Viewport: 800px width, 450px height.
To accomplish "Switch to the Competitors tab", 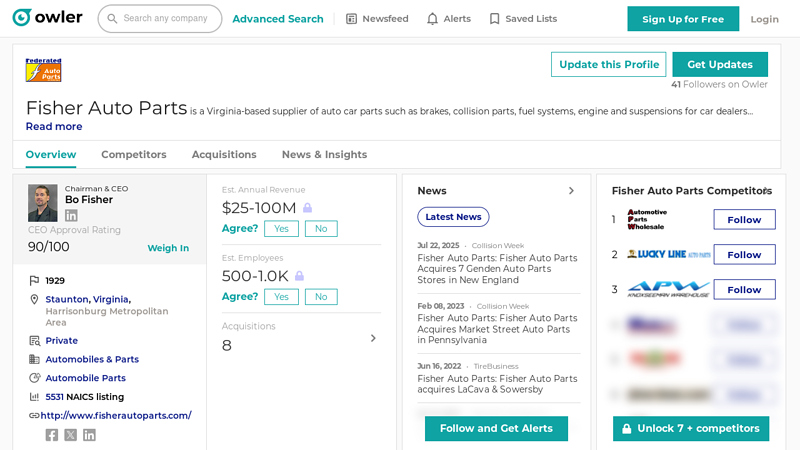I will tap(134, 155).
